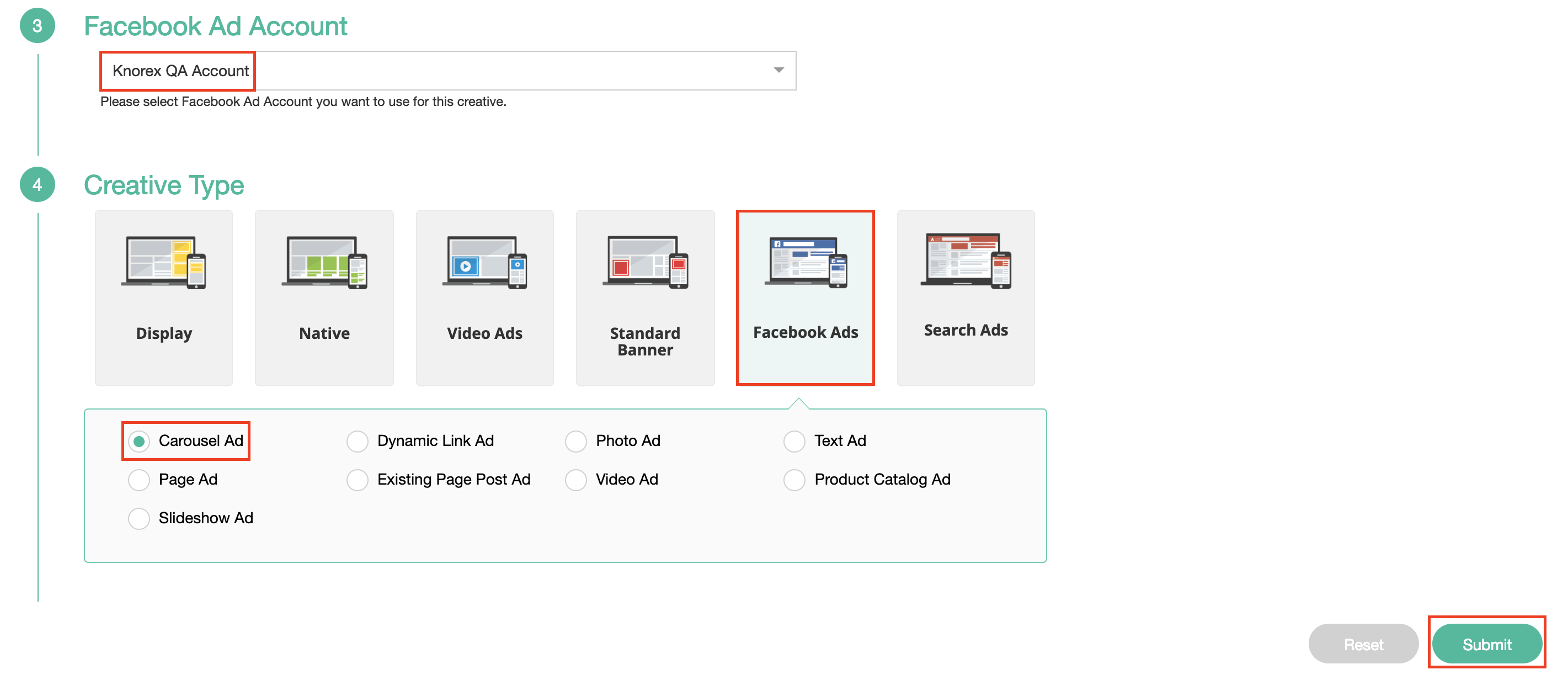Image resolution: width=1568 pixels, height=680 pixels.
Task: Pick the Video Ads creative type icon
Action: [484, 263]
